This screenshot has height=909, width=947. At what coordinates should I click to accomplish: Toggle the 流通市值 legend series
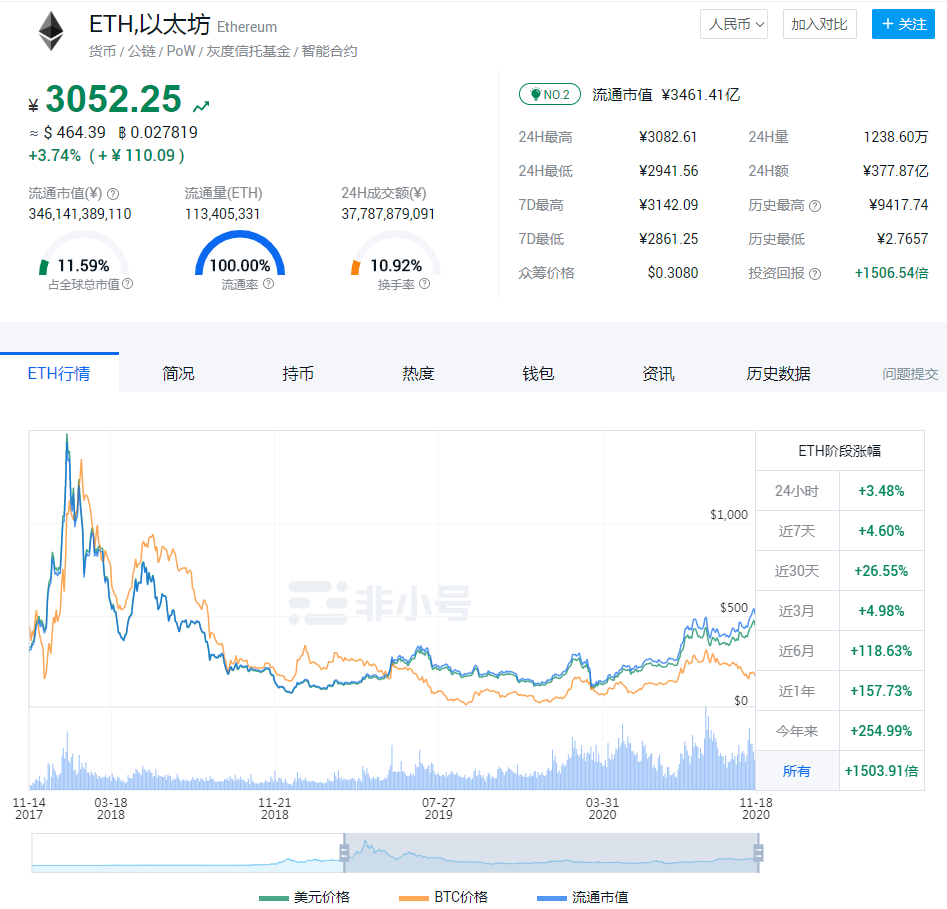pyautogui.click(x=583, y=897)
